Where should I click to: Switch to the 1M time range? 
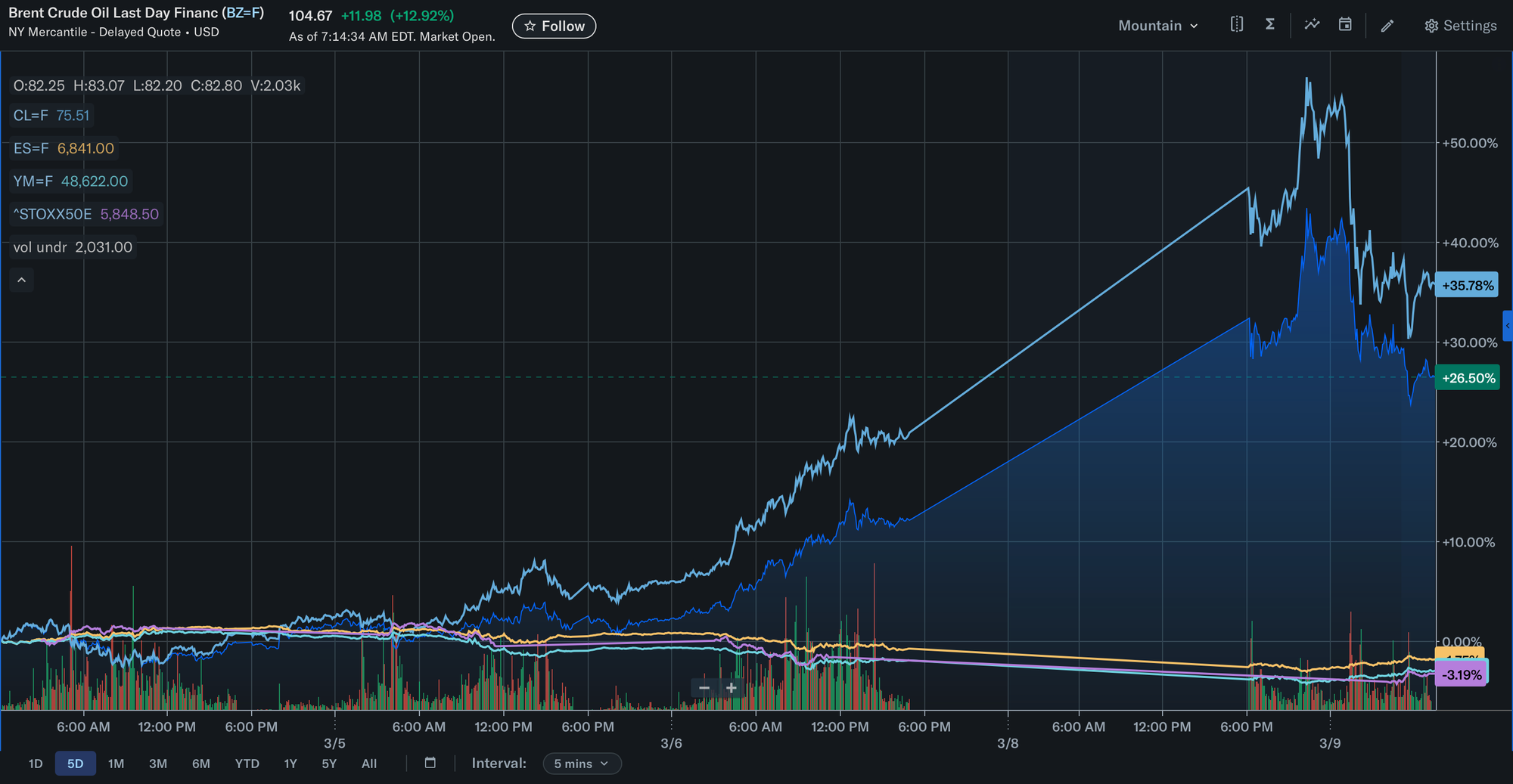pyautogui.click(x=116, y=764)
